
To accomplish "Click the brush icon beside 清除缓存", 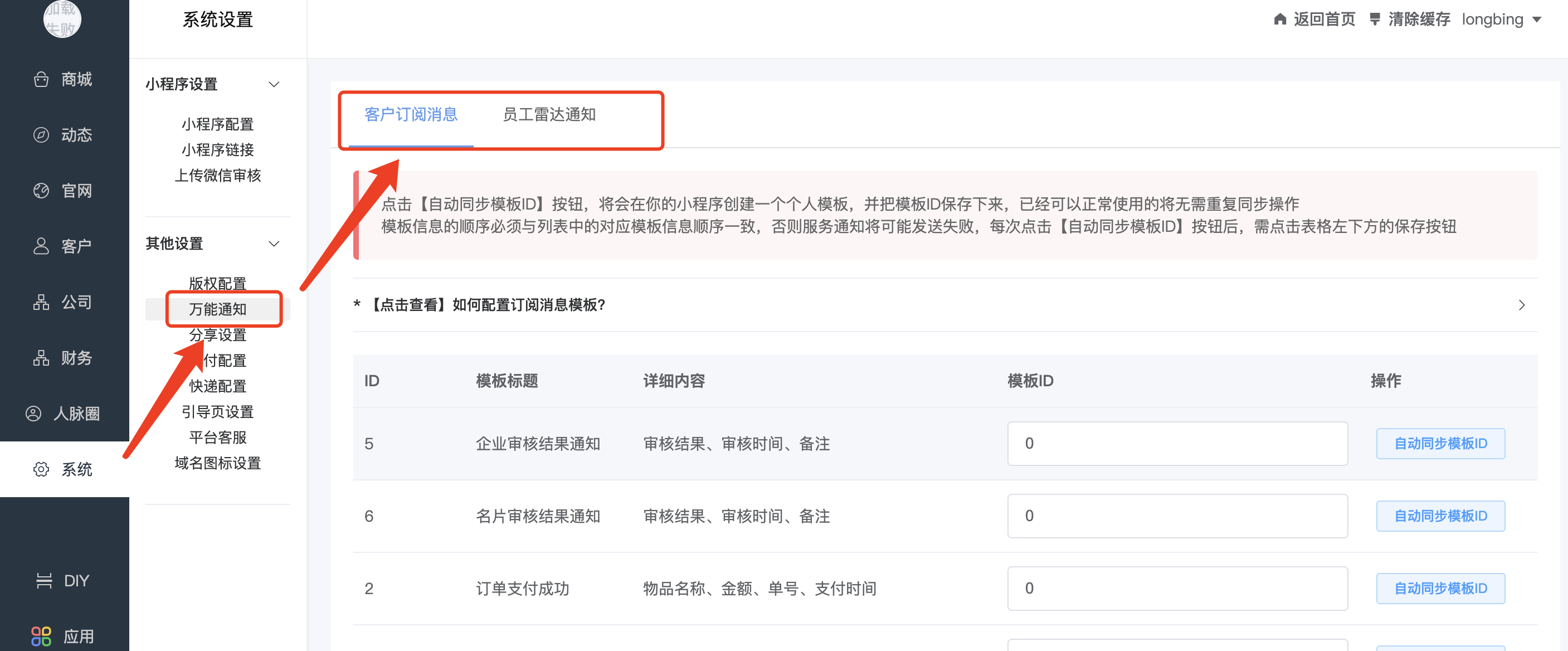I will pos(1375,20).
